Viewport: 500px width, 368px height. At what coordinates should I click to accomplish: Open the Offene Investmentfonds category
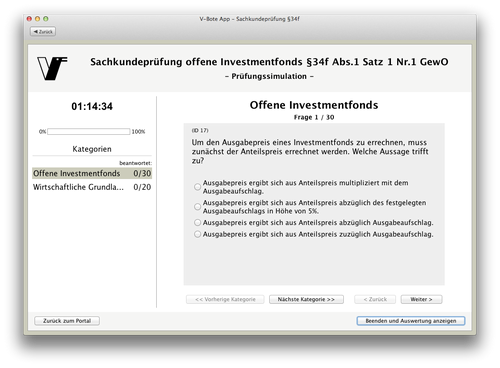click(92, 173)
